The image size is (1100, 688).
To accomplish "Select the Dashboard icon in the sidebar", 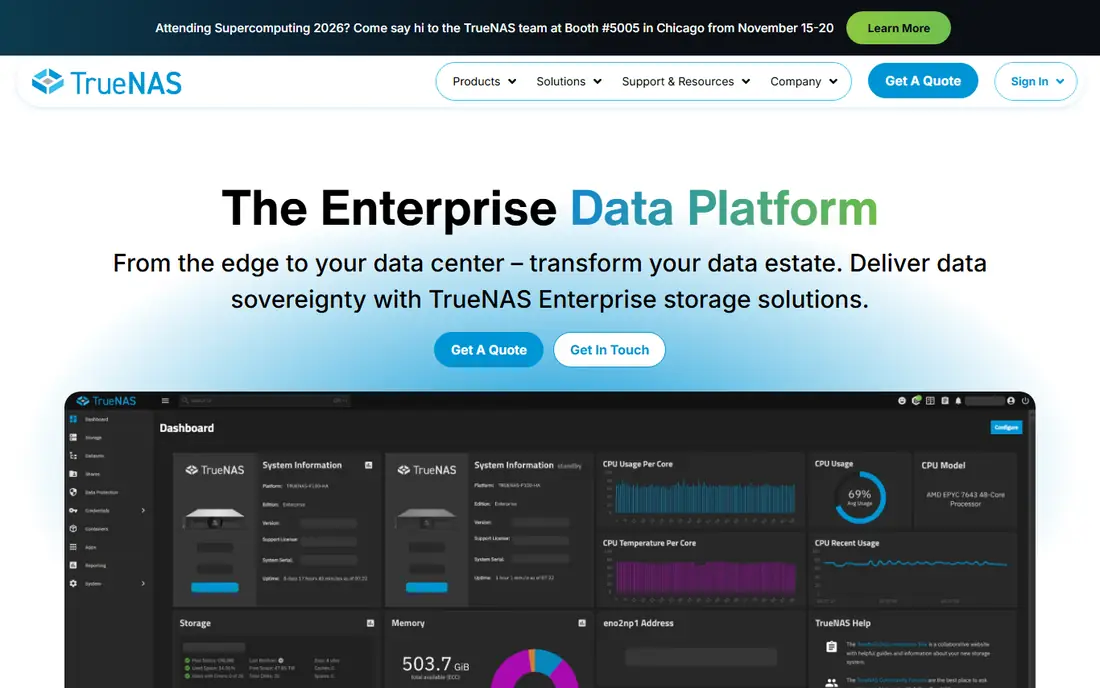I will (73, 419).
